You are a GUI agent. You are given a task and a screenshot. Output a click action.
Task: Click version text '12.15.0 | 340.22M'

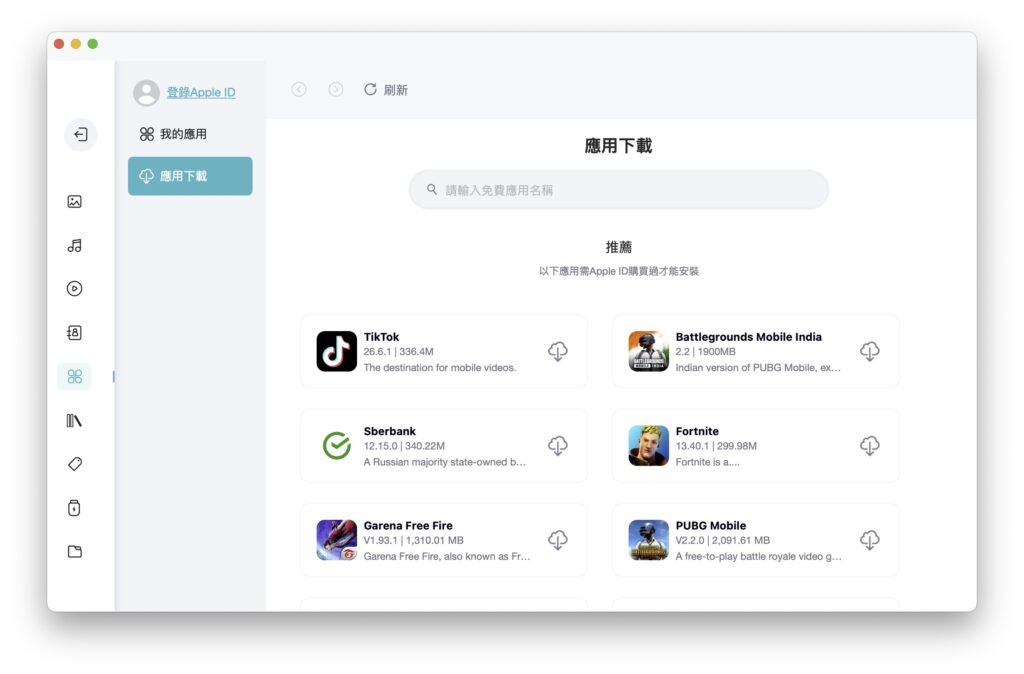404,446
